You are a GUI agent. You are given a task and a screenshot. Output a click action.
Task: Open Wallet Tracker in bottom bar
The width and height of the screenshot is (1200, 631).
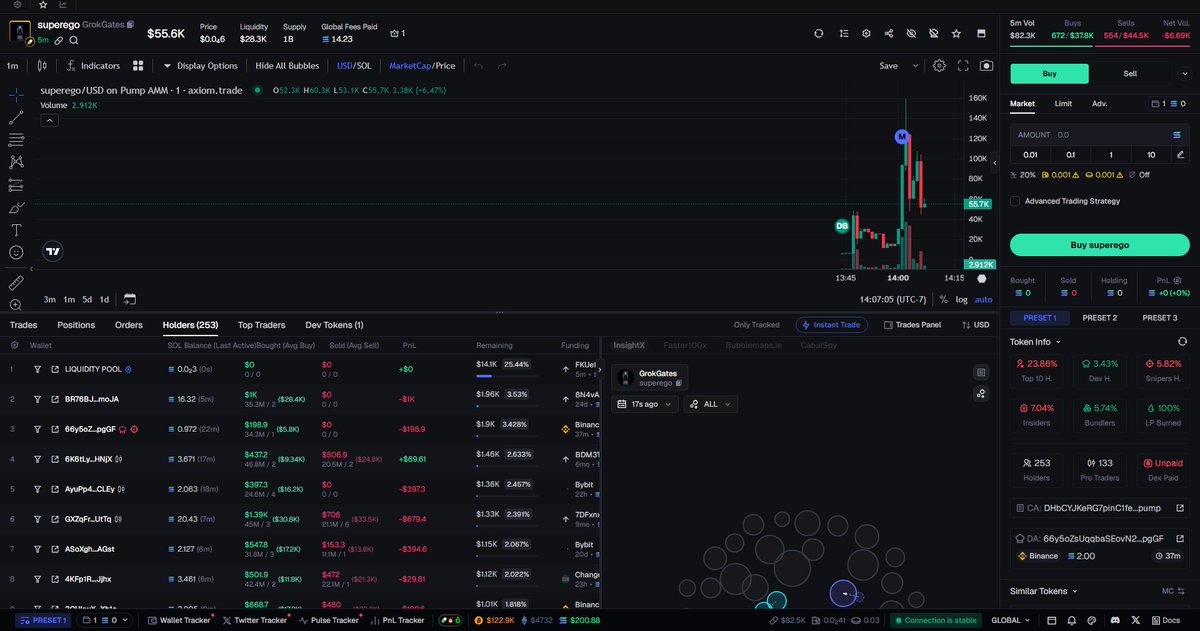point(178,620)
